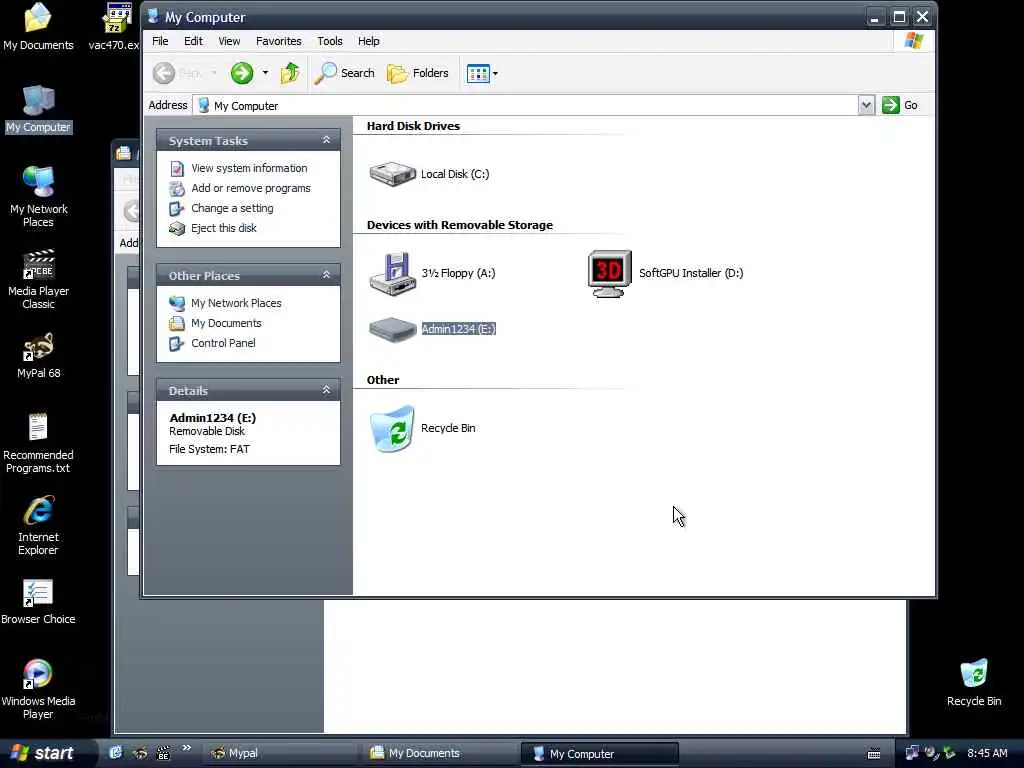The width and height of the screenshot is (1024, 768).
Task: Click the Go button beside address bar
Action: (900, 105)
